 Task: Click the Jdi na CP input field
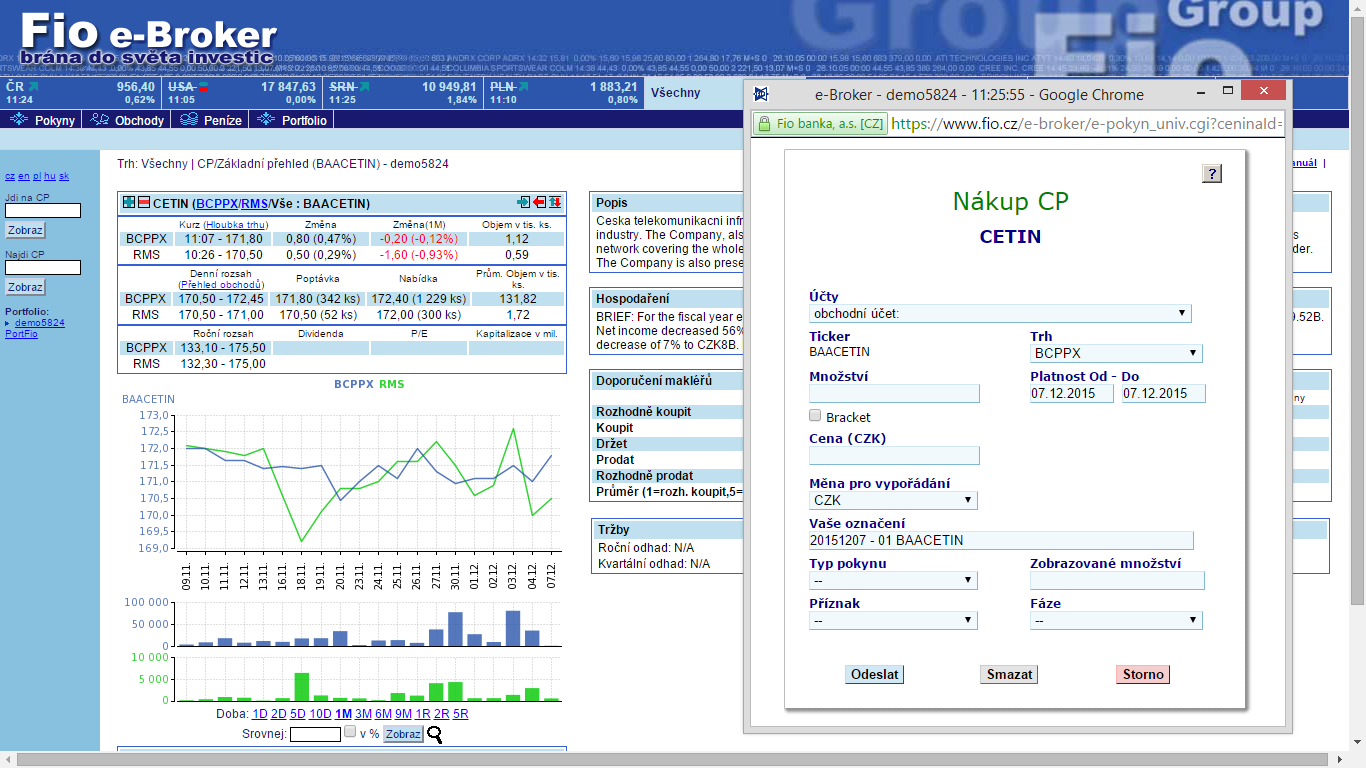[x=43, y=211]
